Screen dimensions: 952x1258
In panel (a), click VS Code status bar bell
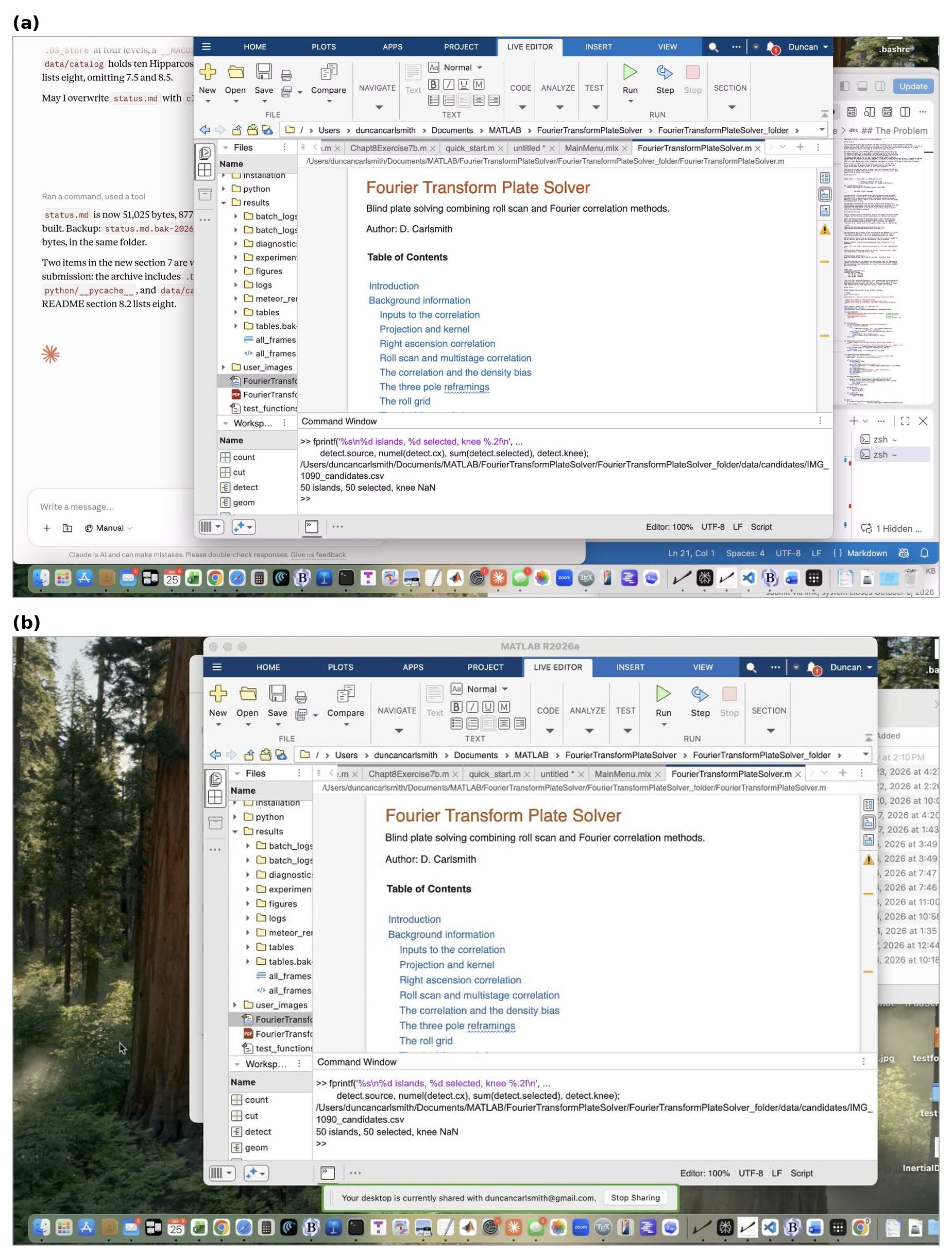tap(924, 553)
